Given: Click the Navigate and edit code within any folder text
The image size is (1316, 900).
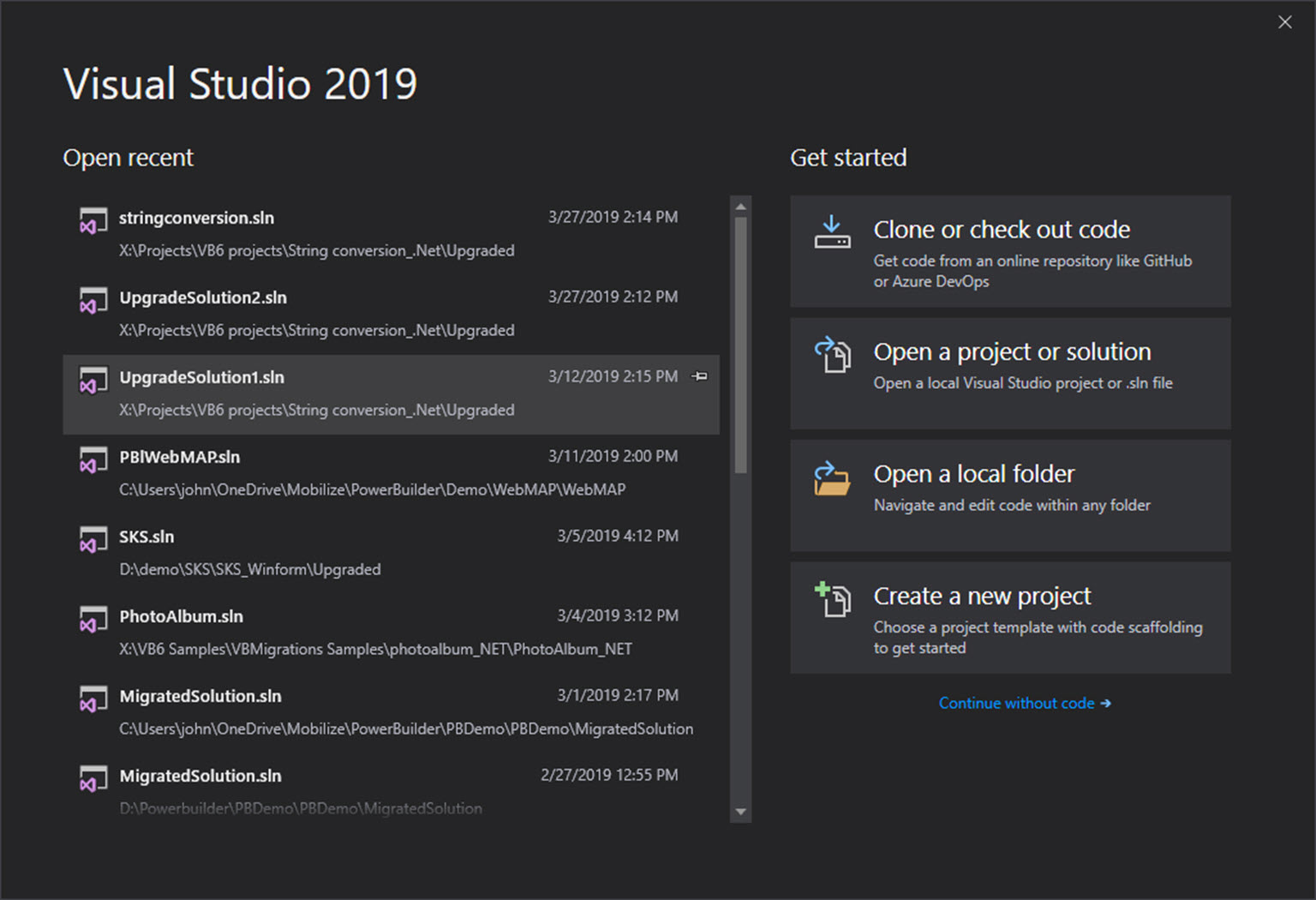Looking at the screenshot, I should pyautogui.click(x=1012, y=505).
